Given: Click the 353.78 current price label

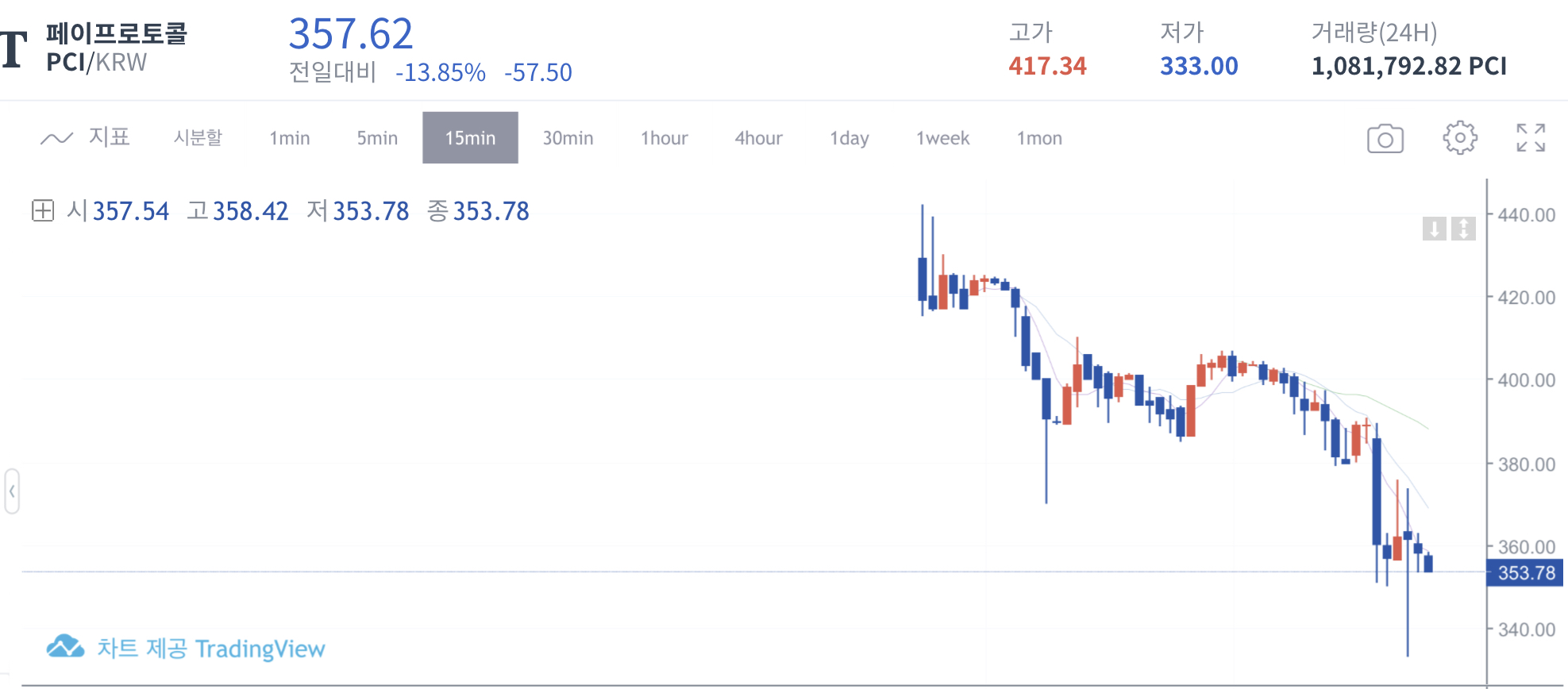Looking at the screenshot, I should pyautogui.click(x=1525, y=573).
